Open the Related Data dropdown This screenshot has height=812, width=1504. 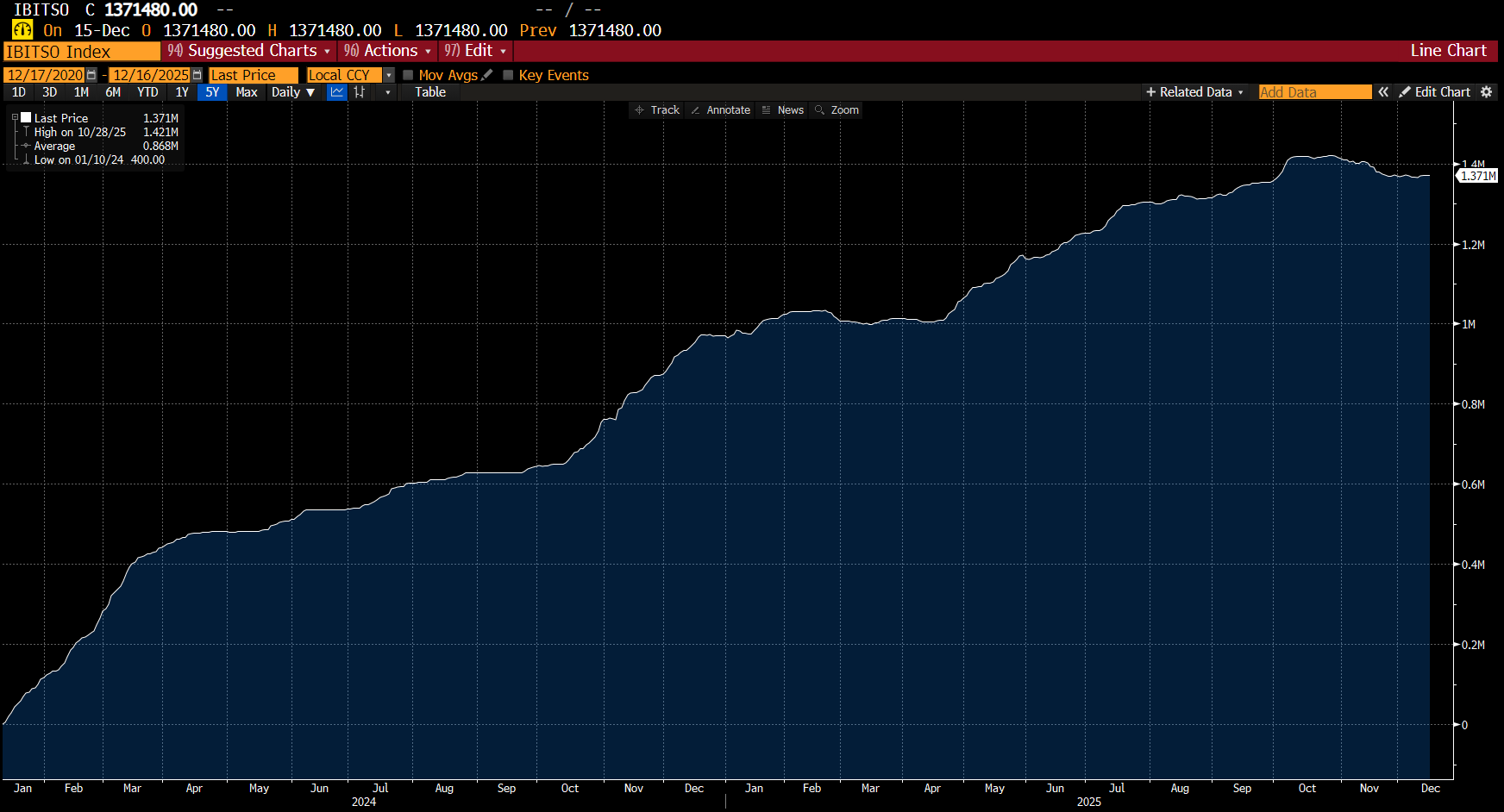[x=1194, y=92]
